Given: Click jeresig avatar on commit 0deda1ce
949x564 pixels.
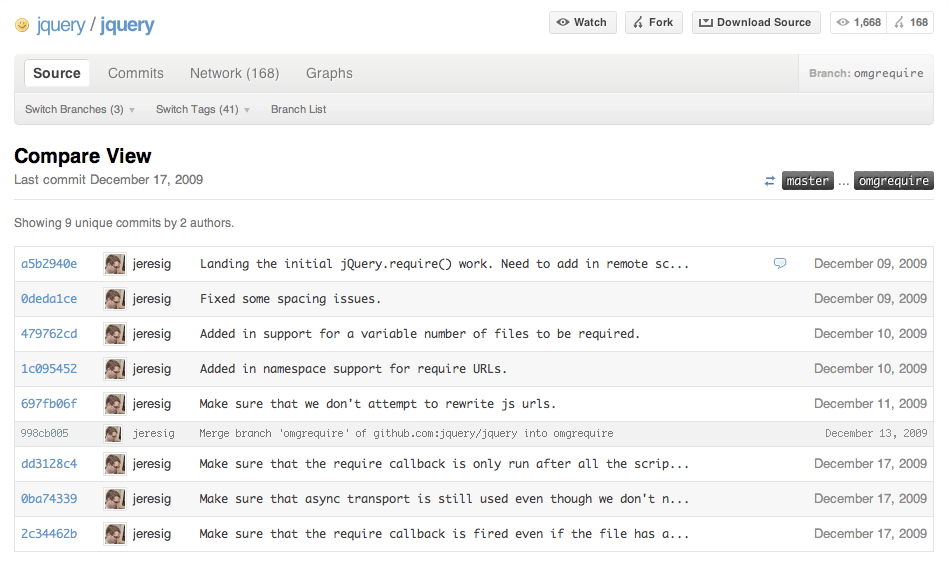Looking at the screenshot, I should (x=115, y=299).
